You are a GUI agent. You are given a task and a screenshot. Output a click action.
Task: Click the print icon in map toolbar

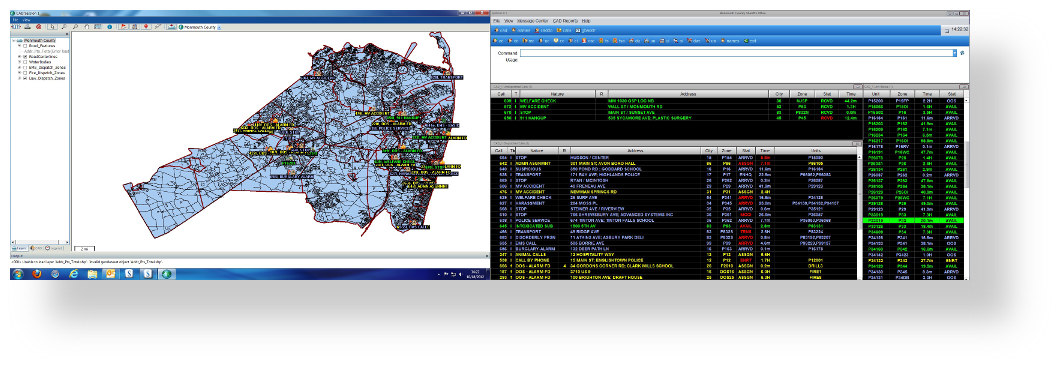pyautogui.click(x=28, y=27)
